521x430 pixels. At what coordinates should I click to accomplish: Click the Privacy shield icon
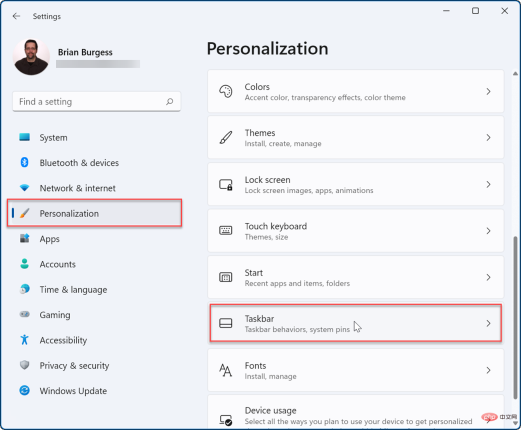(24, 365)
